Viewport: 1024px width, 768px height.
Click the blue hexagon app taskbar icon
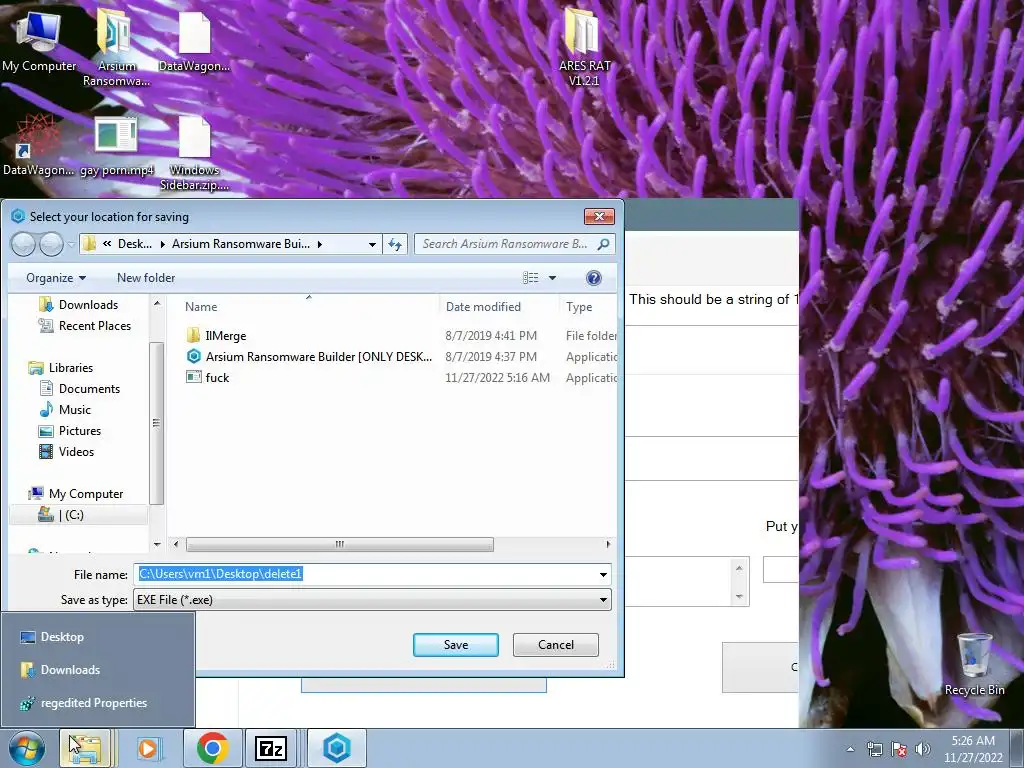pos(336,748)
